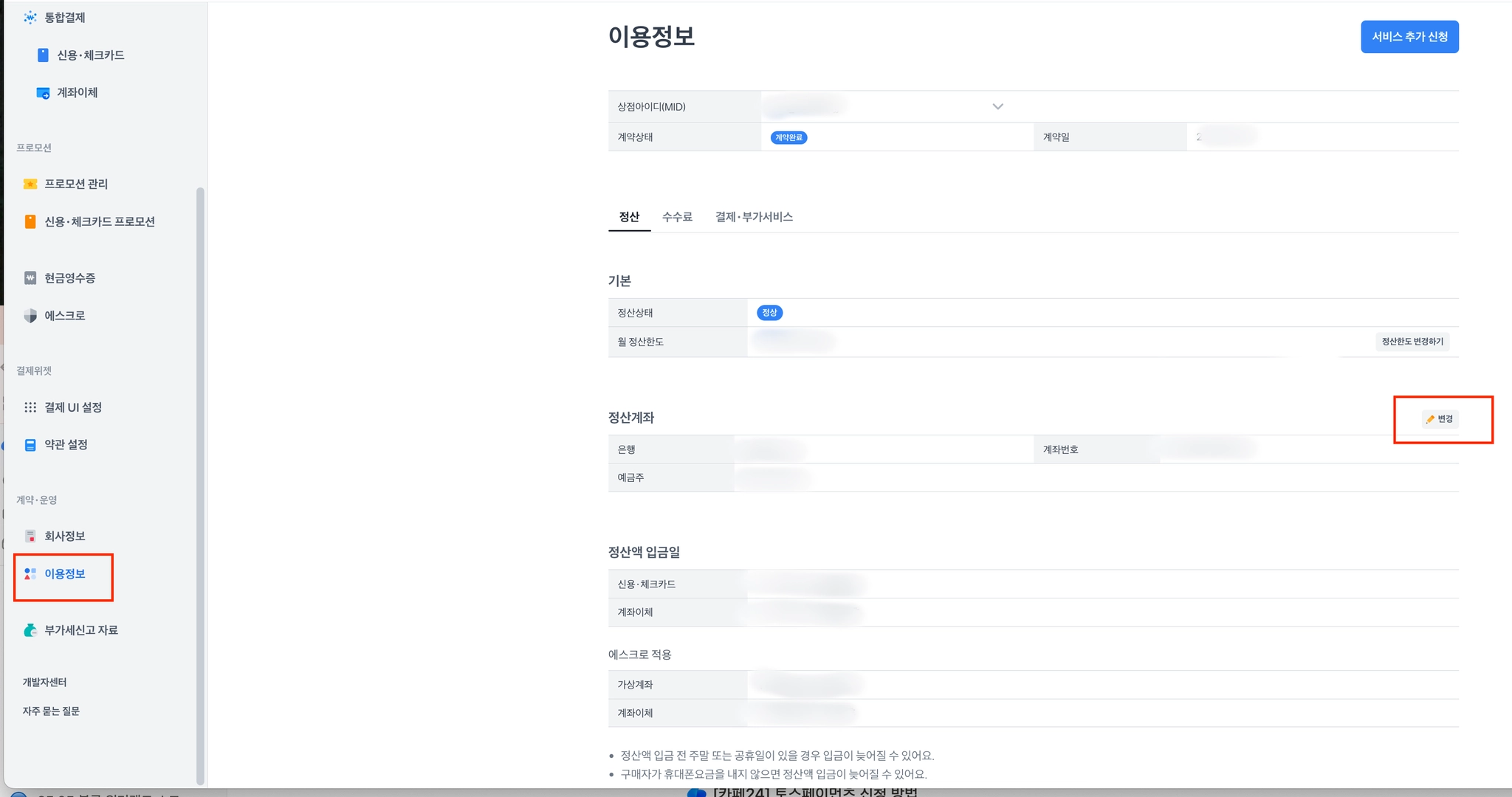Click the 약관 설정 document icon

pos(30,445)
